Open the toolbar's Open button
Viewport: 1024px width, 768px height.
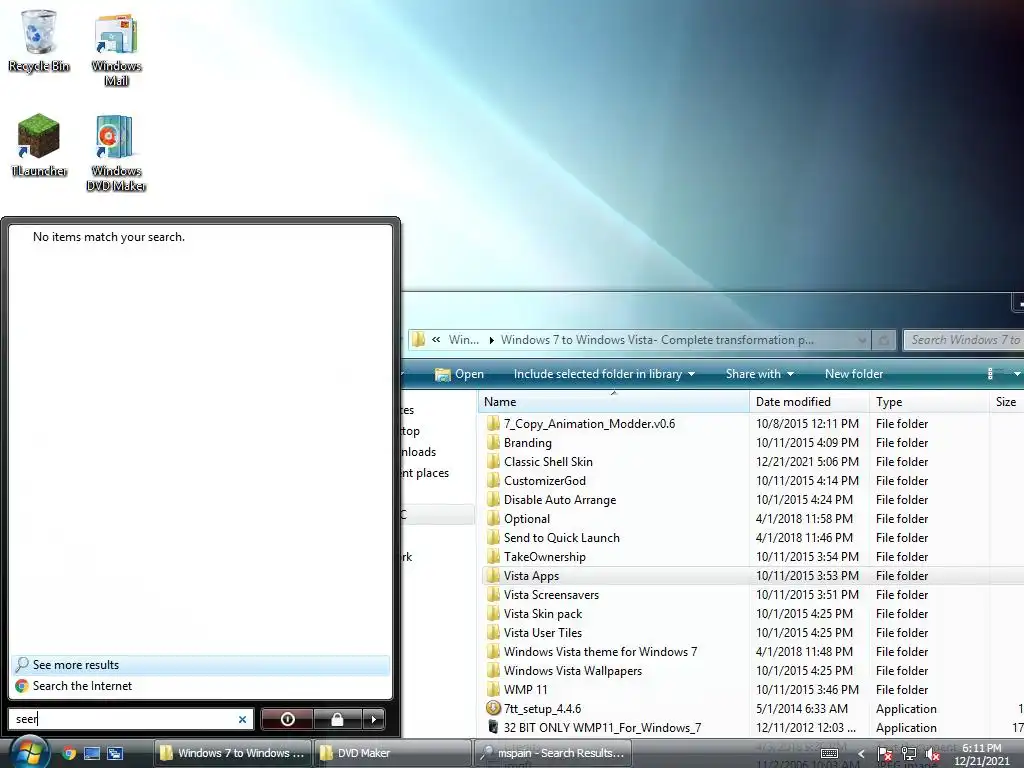tap(460, 374)
